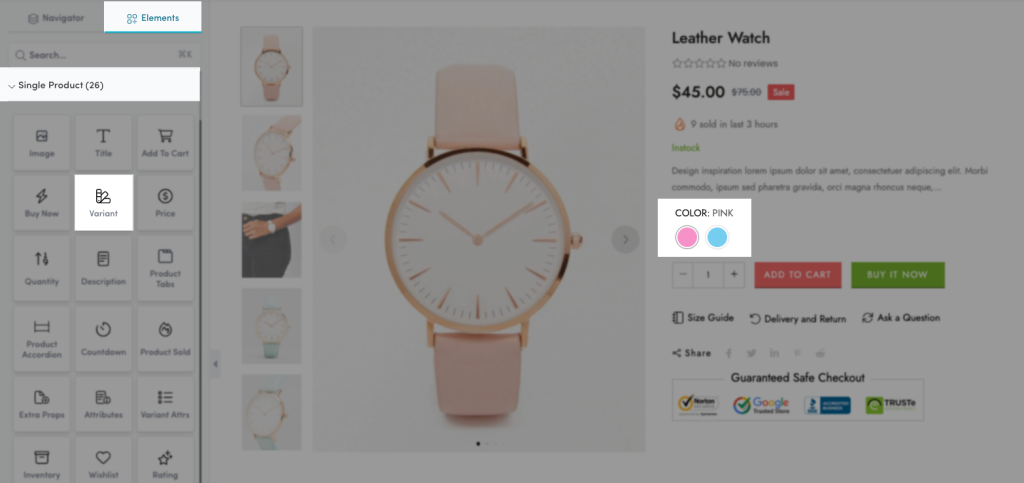Switch to the Navigator tab
The image size is (1024, 483).
click(56, 18)
